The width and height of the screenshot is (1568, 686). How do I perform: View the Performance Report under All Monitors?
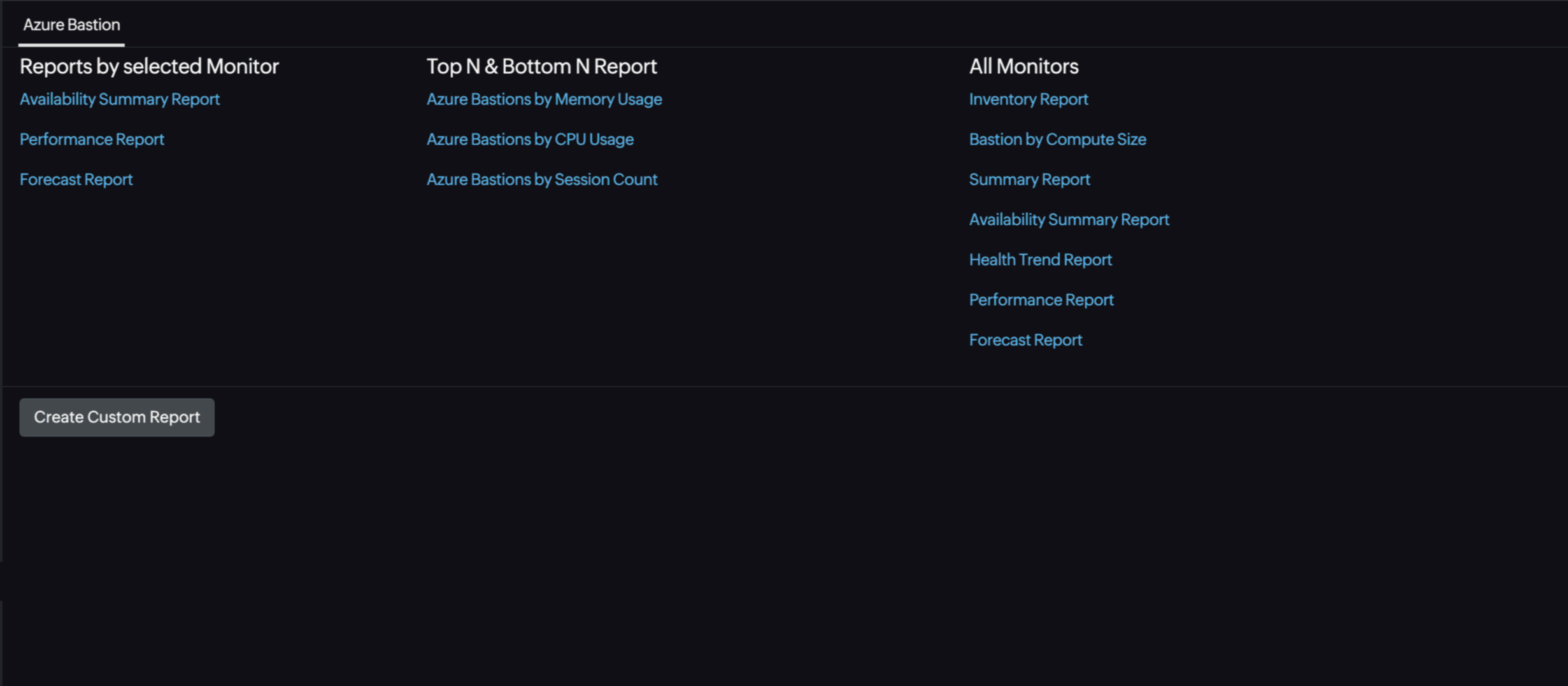pyautogui.click(x=1041, y=299)
